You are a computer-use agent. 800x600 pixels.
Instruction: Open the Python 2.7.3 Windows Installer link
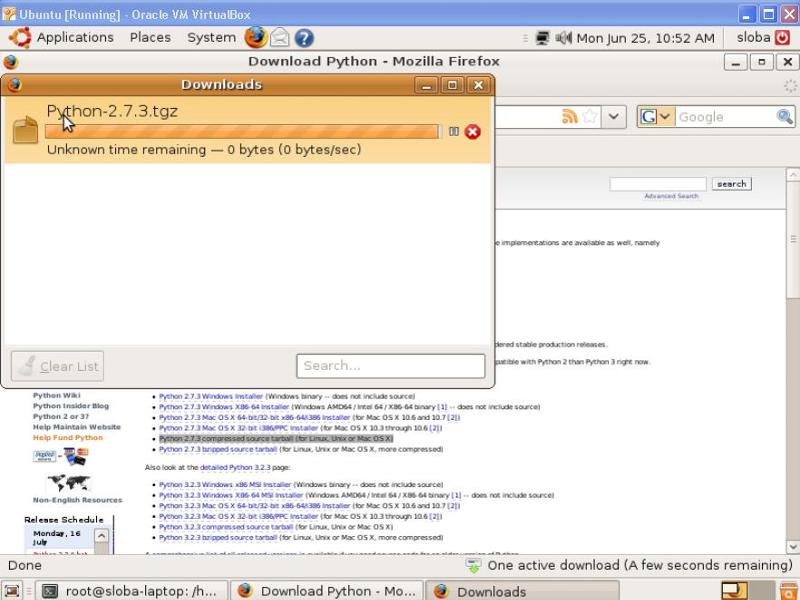pyautogui.click(x=211, y=396)
